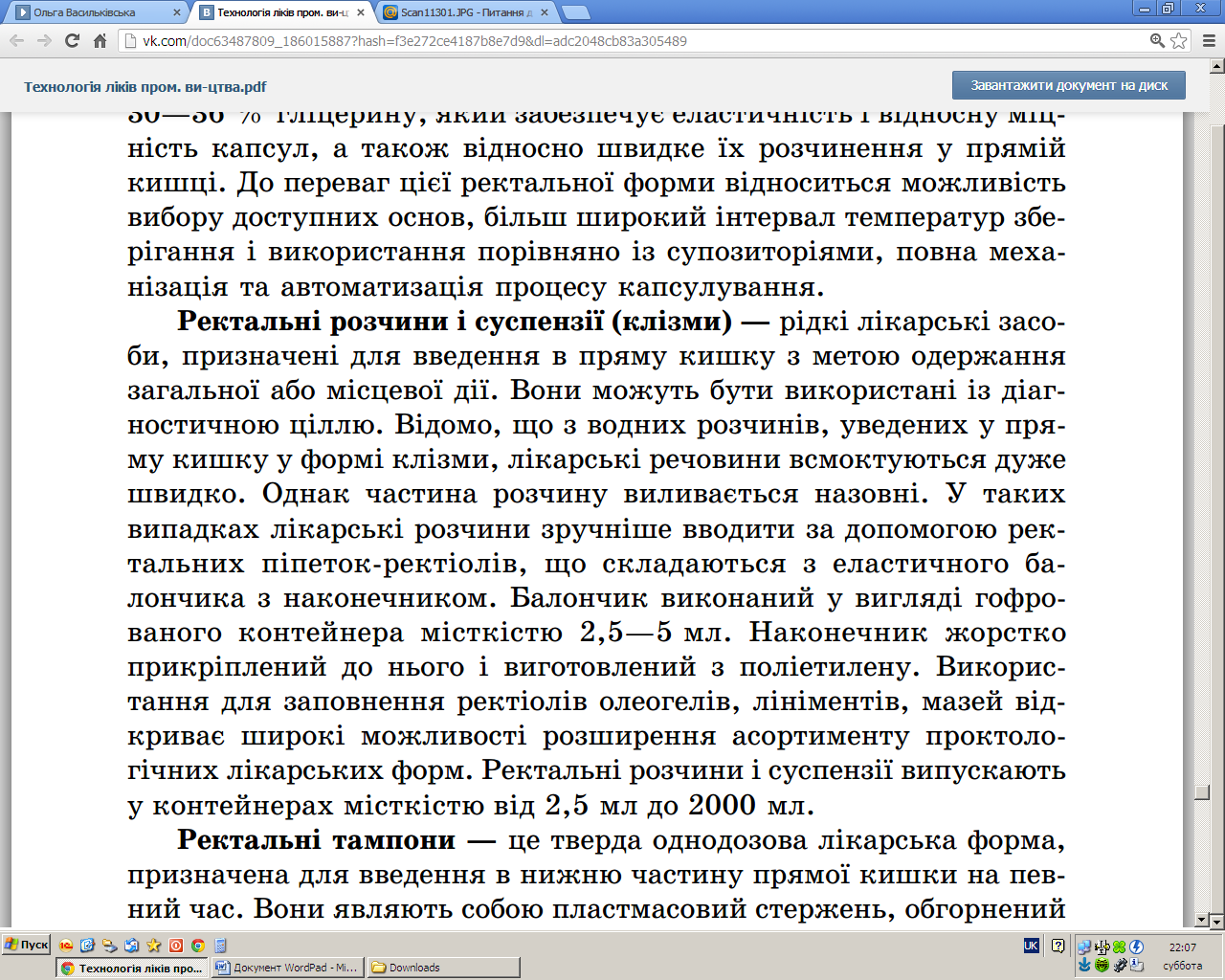Click the text '2,5 мл до 2000 мл'
The image size is (1225, 980).
pos(676,805)
